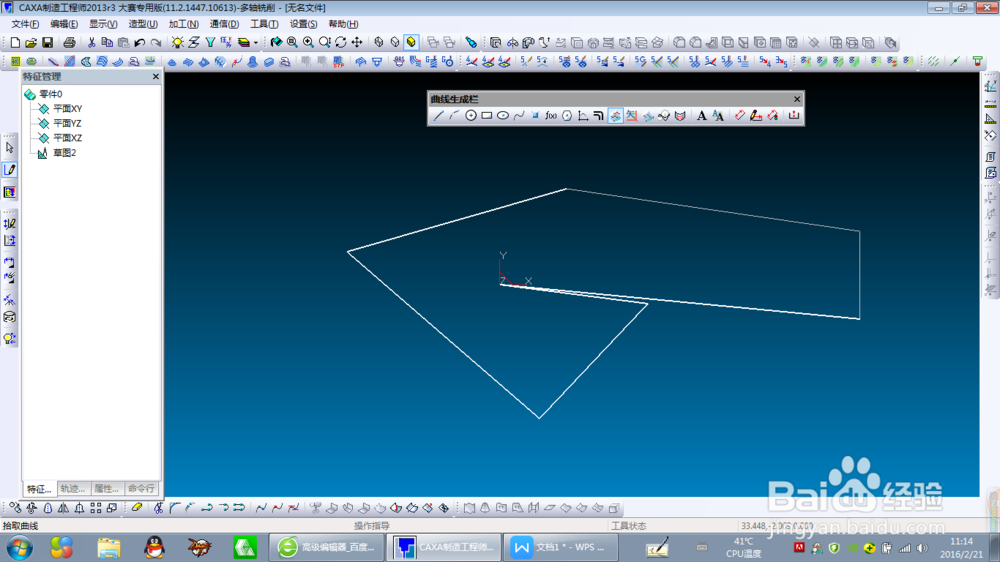Select the offset curve tool
The width and height of the screenshot is (1000, 562).
coord(599,115)
